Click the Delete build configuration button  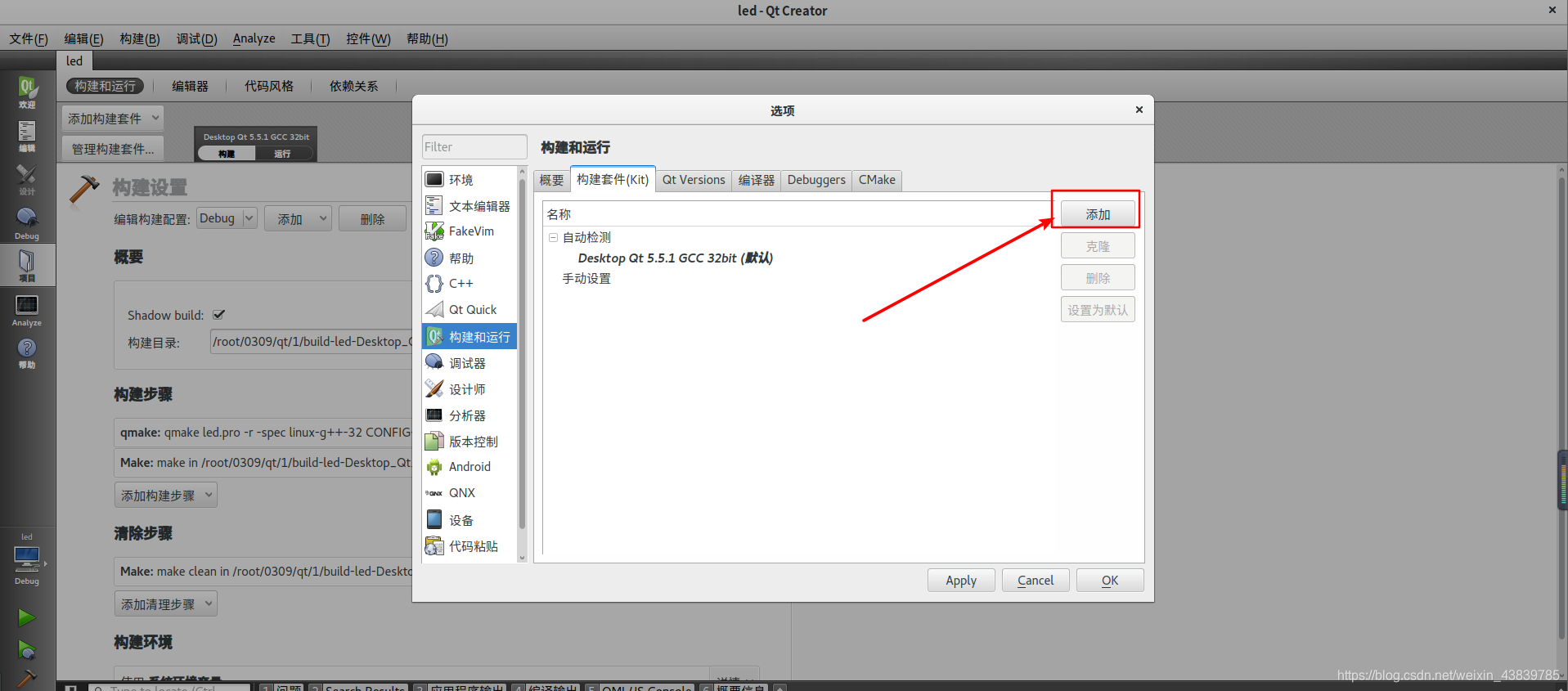click(x=372, y=218)
